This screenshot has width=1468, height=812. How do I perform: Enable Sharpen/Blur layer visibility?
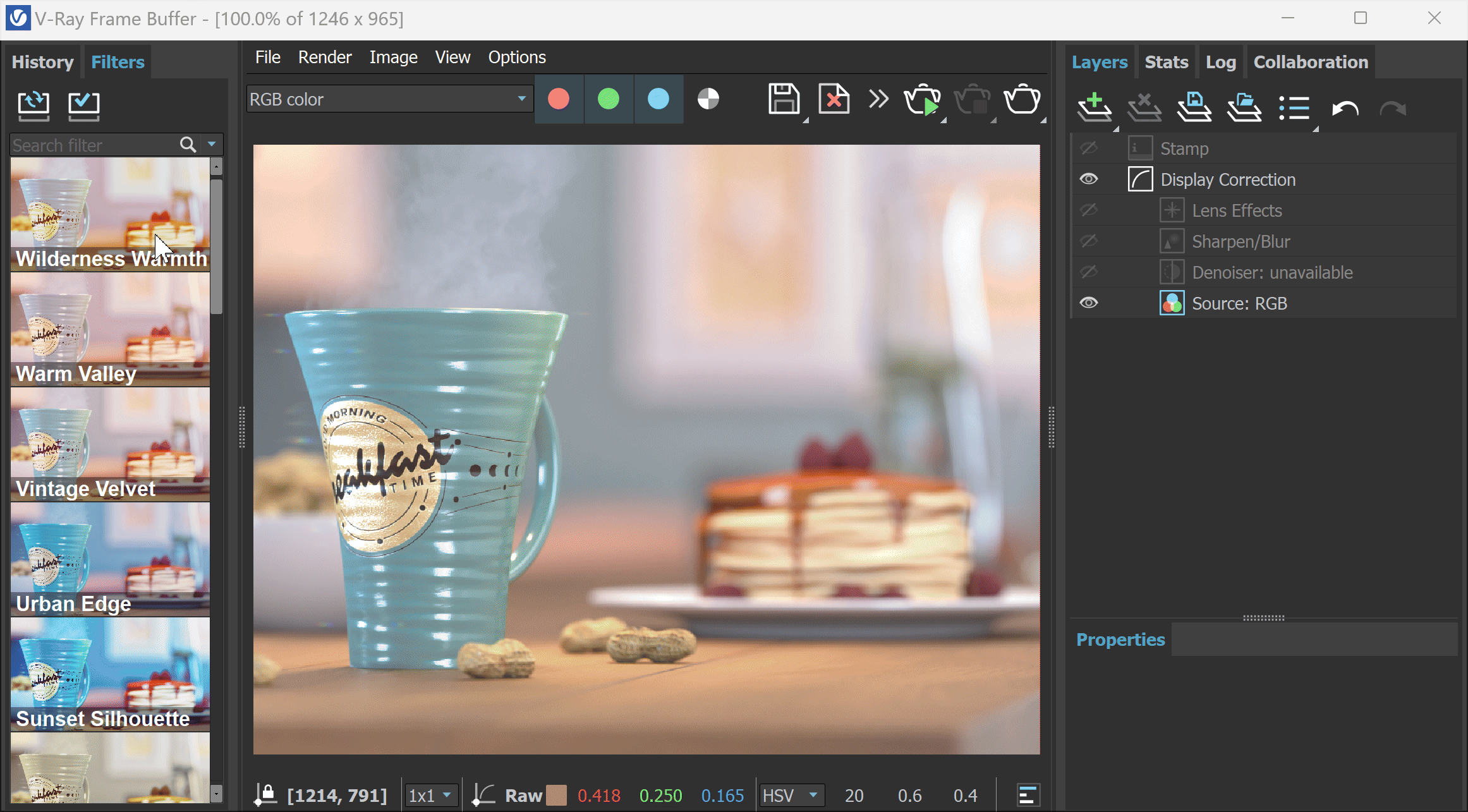coord(1088,241)
